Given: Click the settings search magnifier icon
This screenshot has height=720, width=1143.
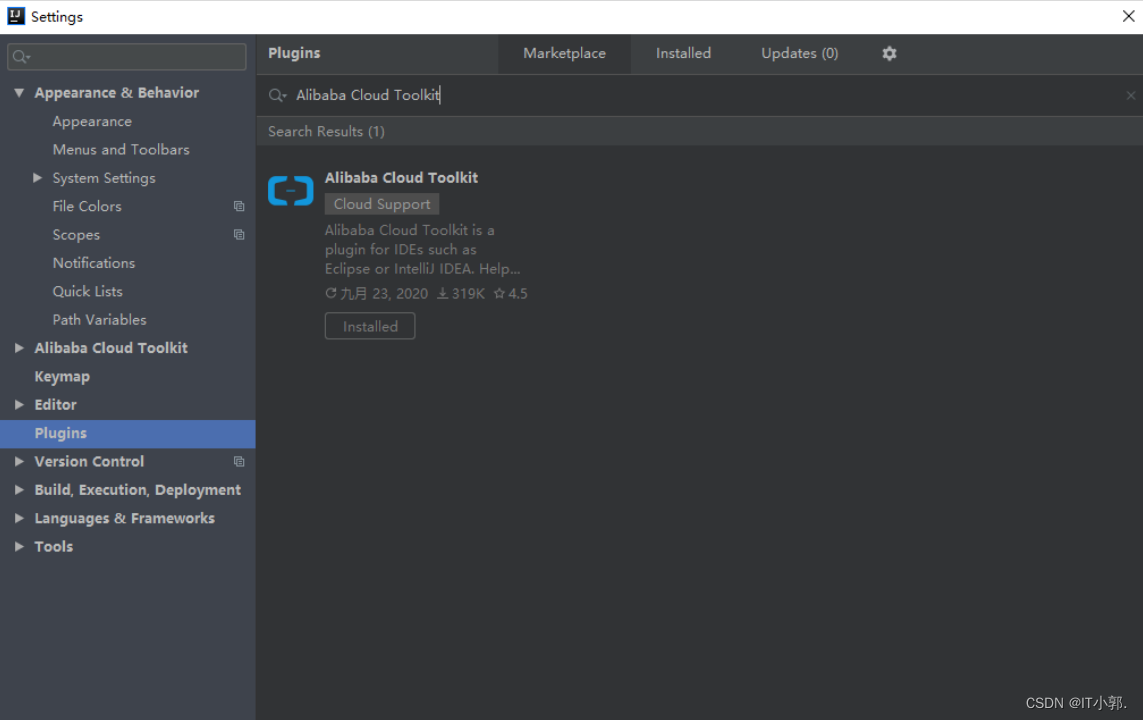Looking at the screenshot, I should pos(21,57).
